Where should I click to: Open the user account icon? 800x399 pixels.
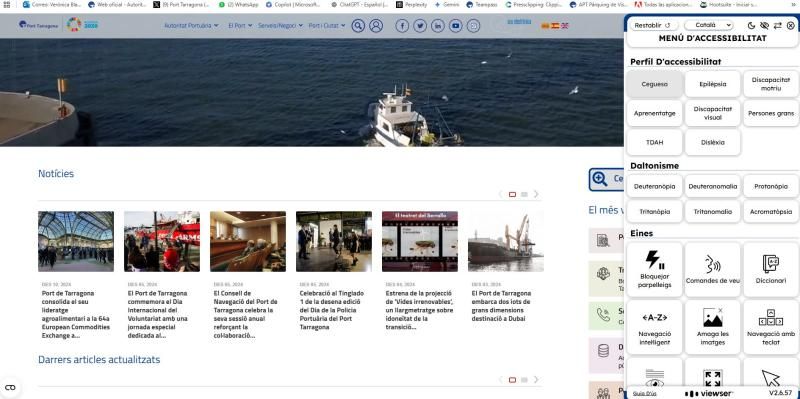pyautogui.click(x=376, y=26)
